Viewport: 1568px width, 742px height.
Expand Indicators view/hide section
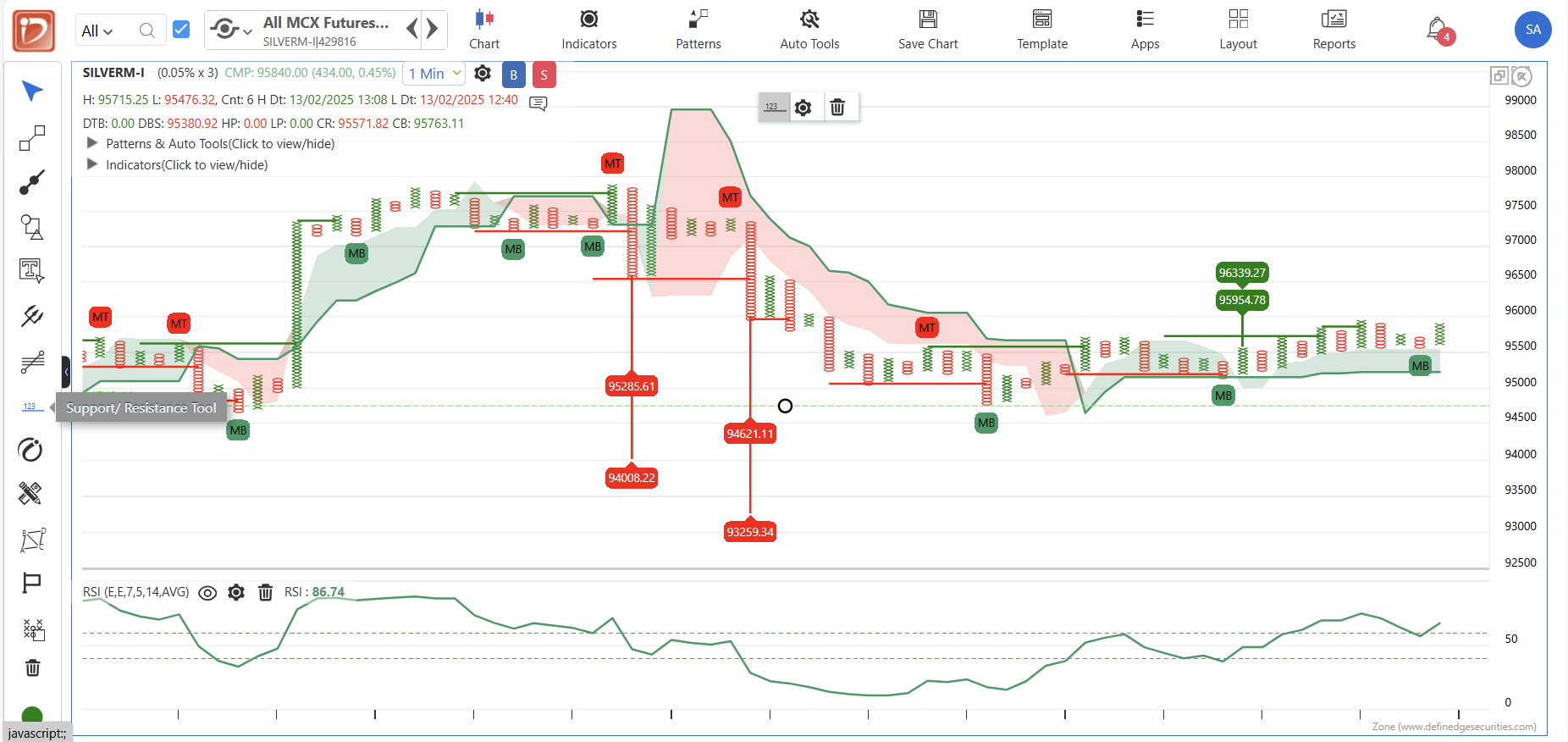click(178, 165)
